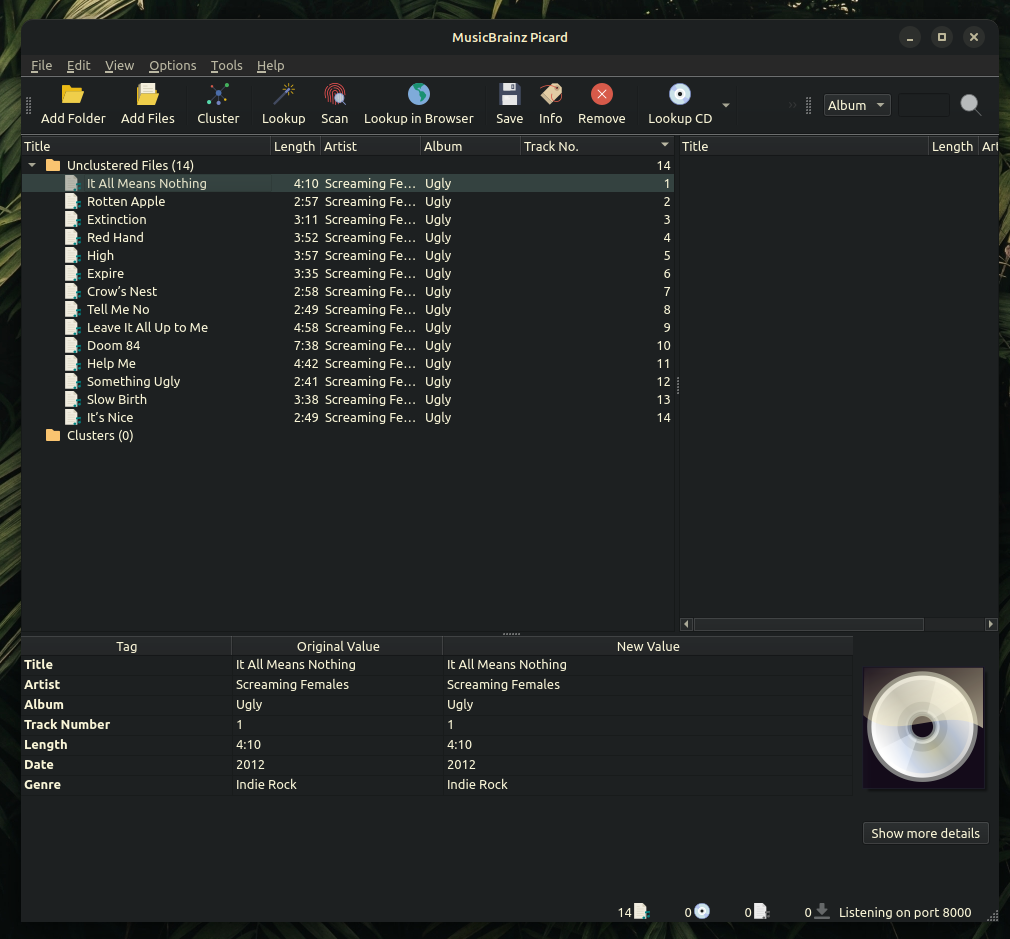Viewport: 1010px width, 939px height.
Task: Click the right pane Title column header
Action: [x=803, y=146]
